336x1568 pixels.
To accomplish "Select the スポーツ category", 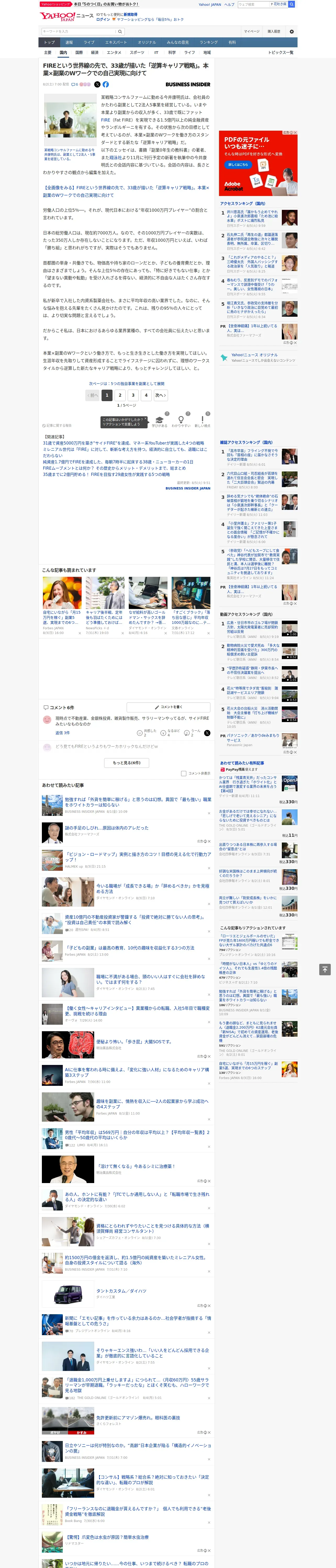I will click(x=137, y=52).
